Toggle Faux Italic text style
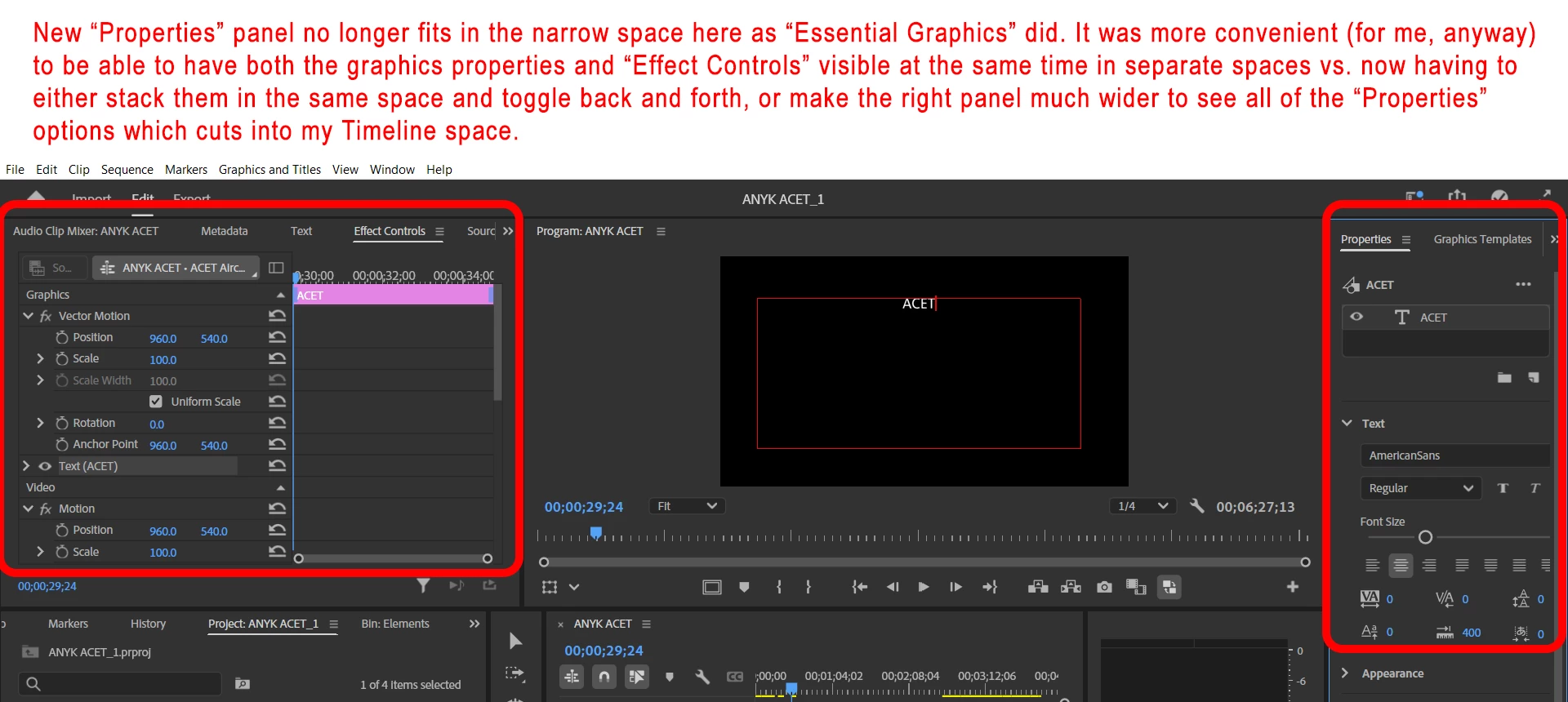The image size is (1568, 702). click(x=1535, y=488)
